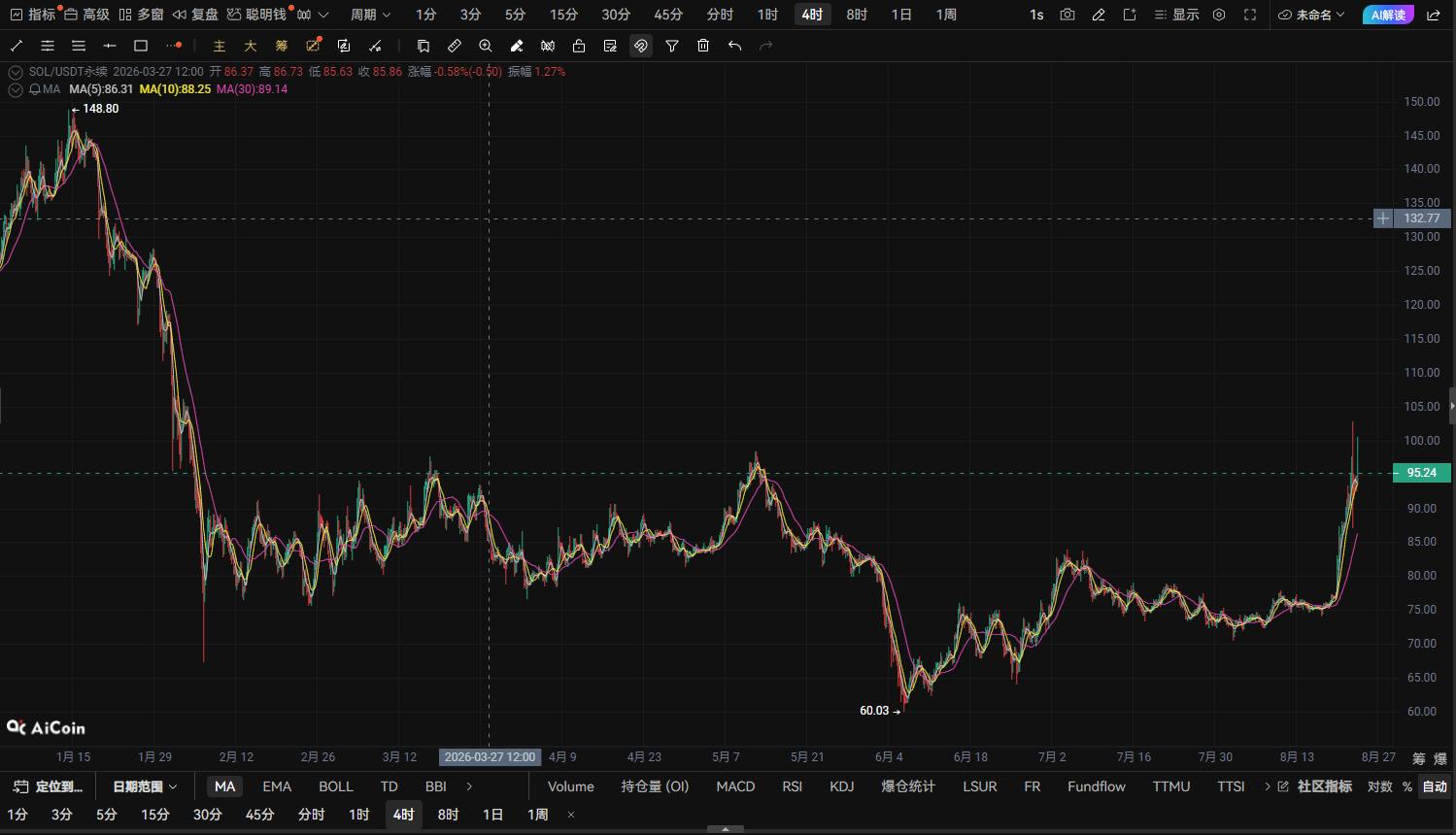
Task: Enable the 对数 logarithmic scale
Action: [x=1379, y=786]
